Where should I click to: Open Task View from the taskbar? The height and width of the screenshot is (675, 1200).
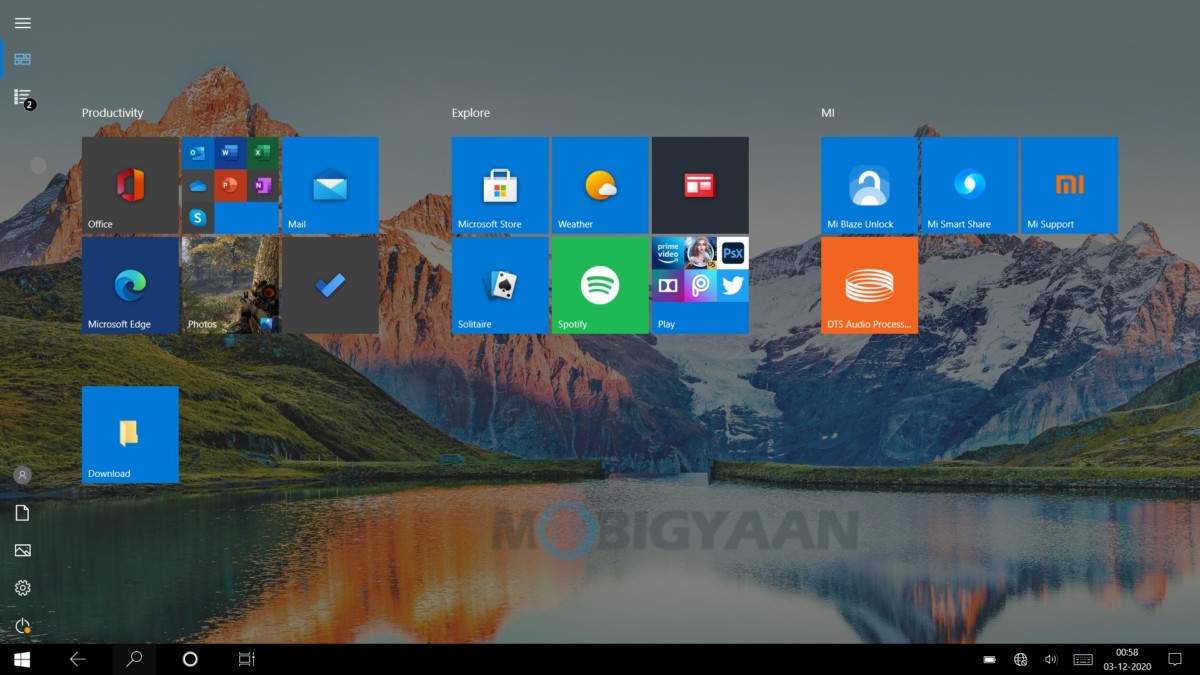(245, 659)
